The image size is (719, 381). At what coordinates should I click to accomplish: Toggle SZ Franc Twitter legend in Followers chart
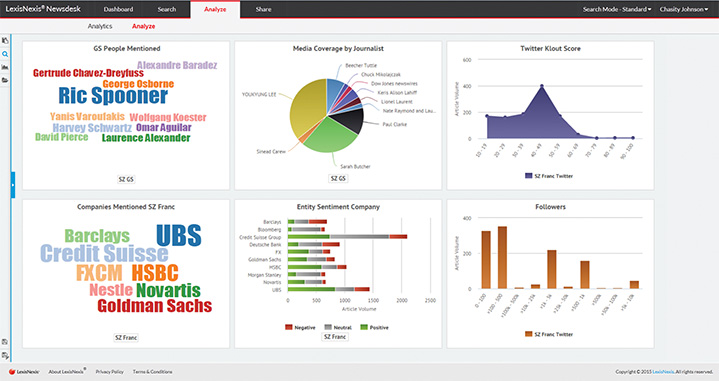point(549,334)
